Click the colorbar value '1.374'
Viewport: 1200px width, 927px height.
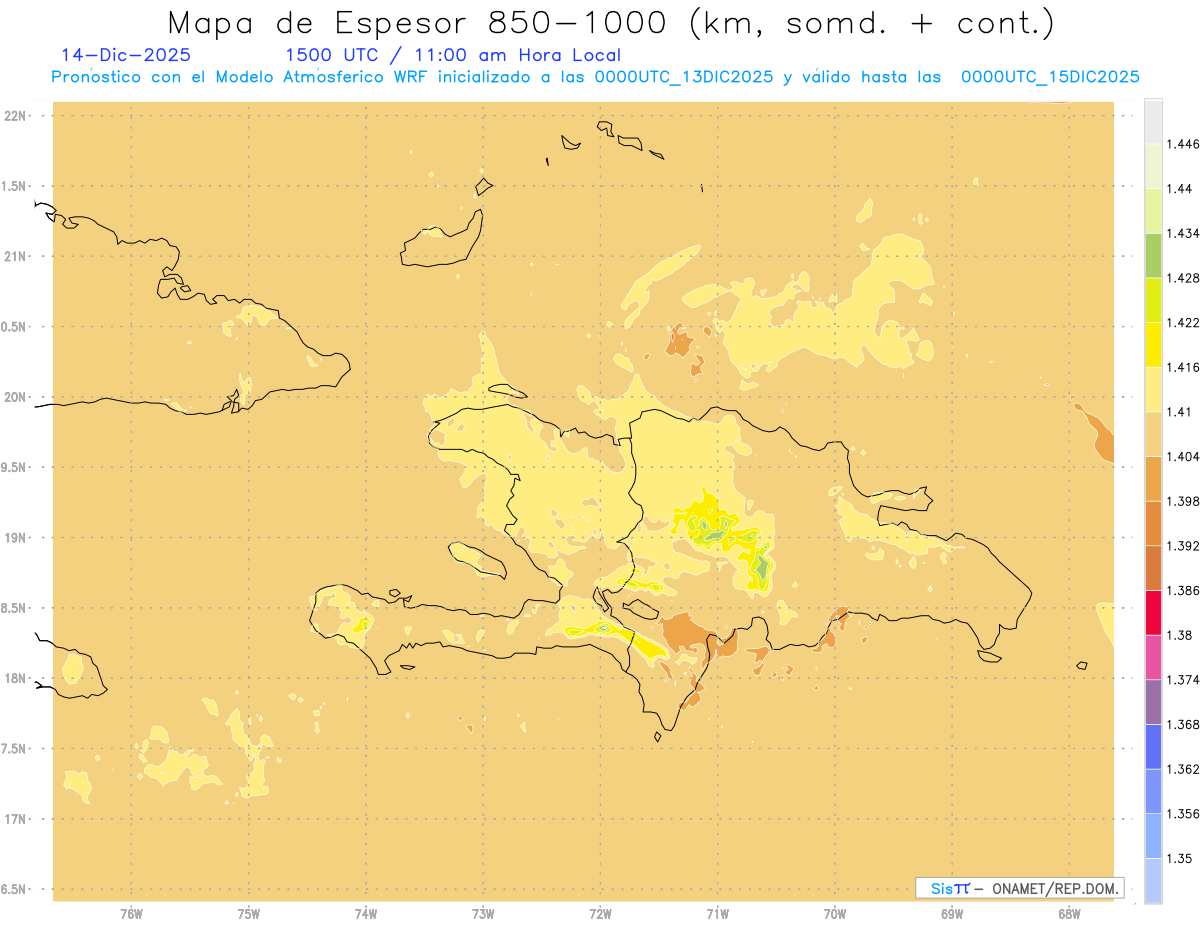click(x=1183, y=680)
